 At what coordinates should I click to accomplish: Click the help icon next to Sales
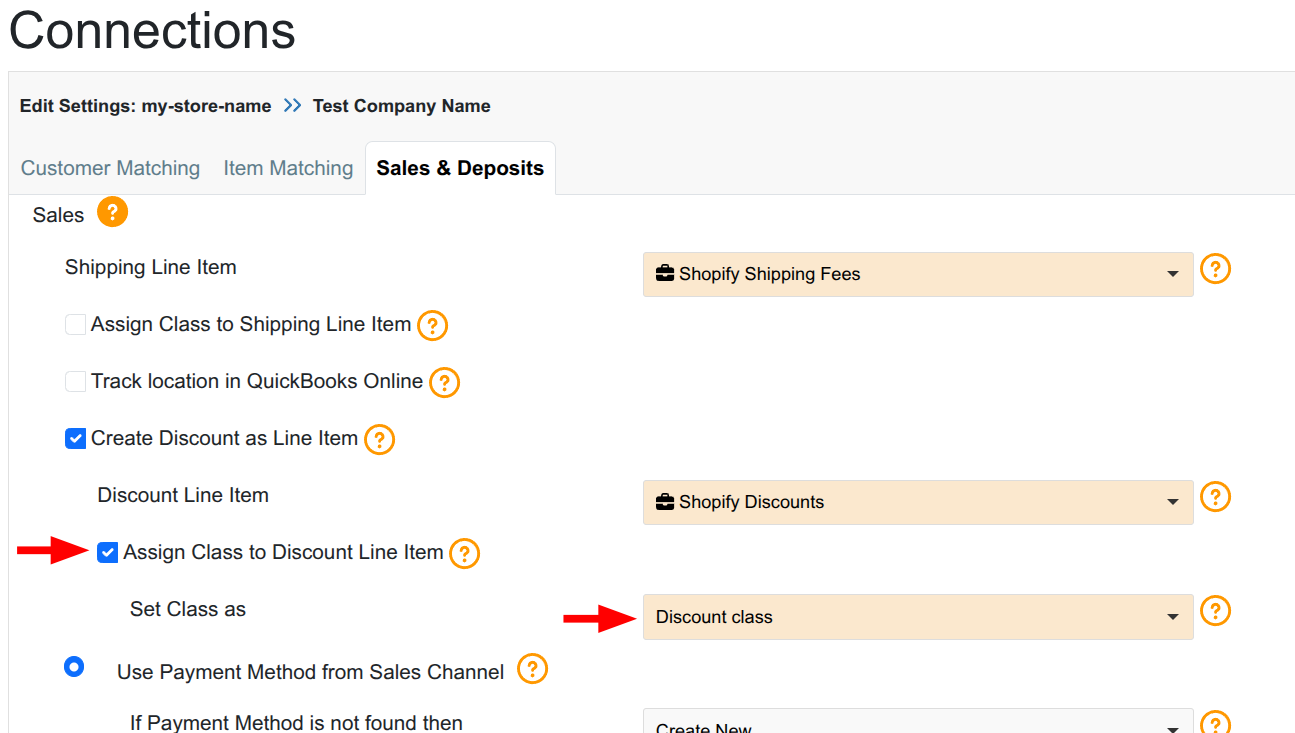click(x=112, y=213)
